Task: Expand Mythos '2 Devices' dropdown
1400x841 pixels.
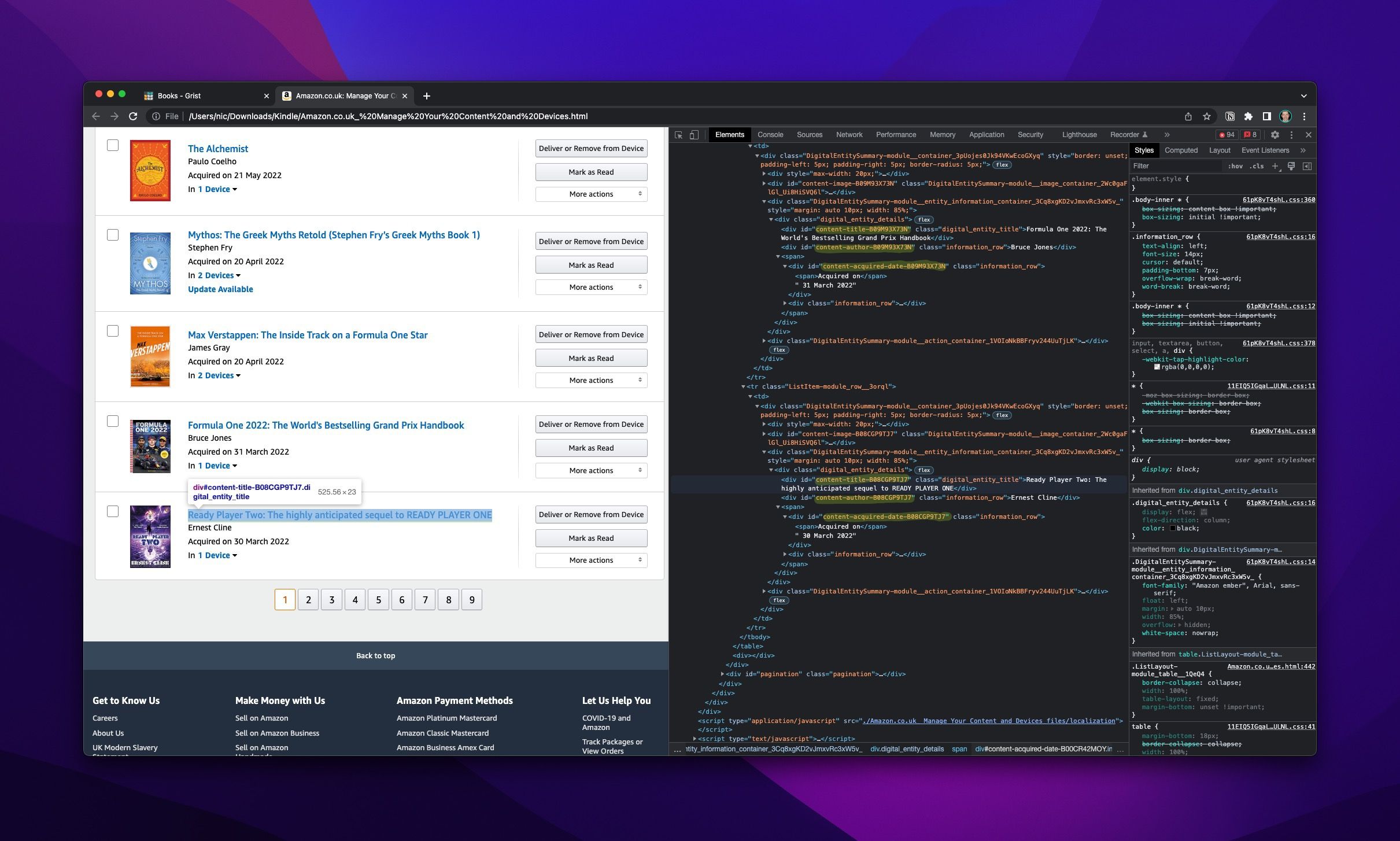Action: pos(219,275)
